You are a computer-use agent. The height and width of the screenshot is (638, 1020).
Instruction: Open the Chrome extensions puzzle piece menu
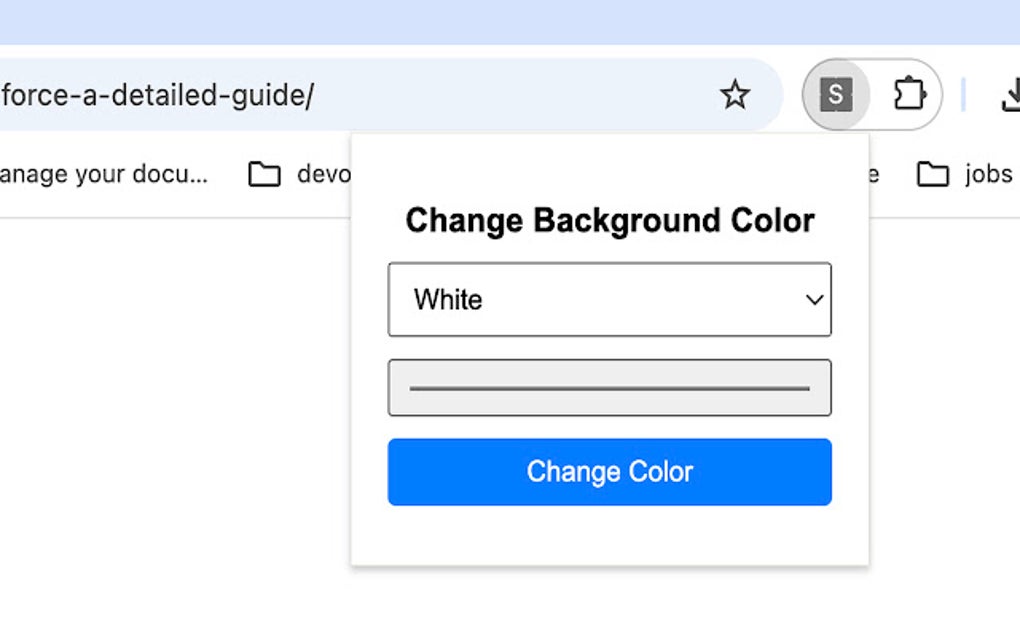(x=910, y=95)
